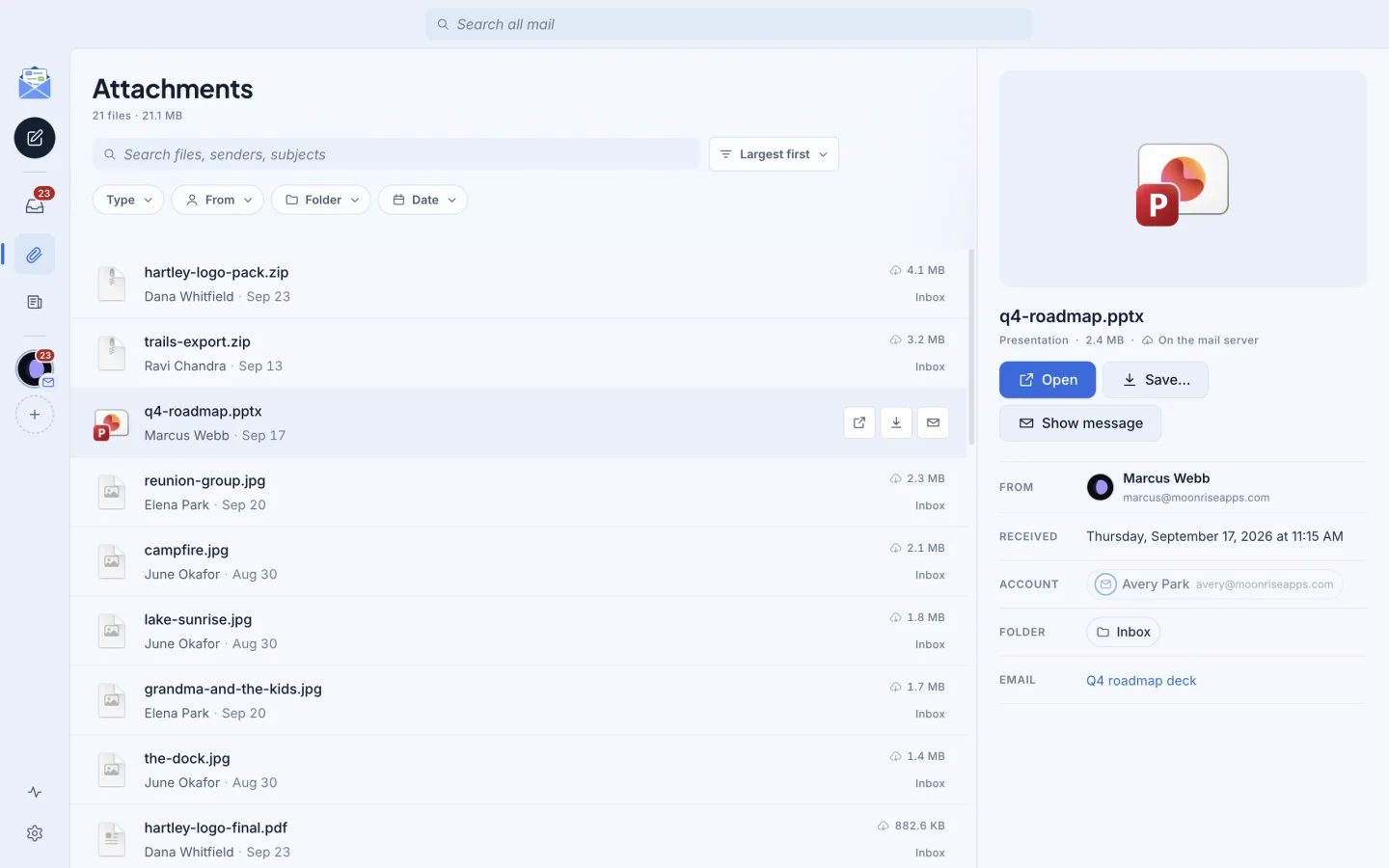Expand the From filter dropdown
Image resolution: width=1389 pixels, height=868 pixels.
pyautogui.click(x=218, y=200)
